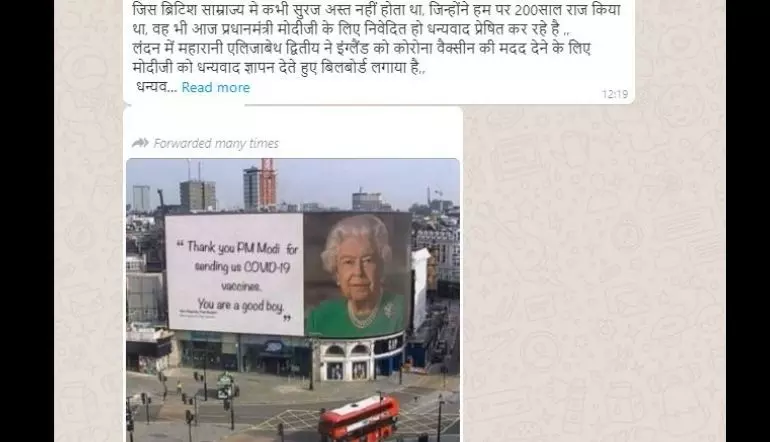Select the Hindi text message bubble
Viewport: 770px width, 442px height.
379,51
